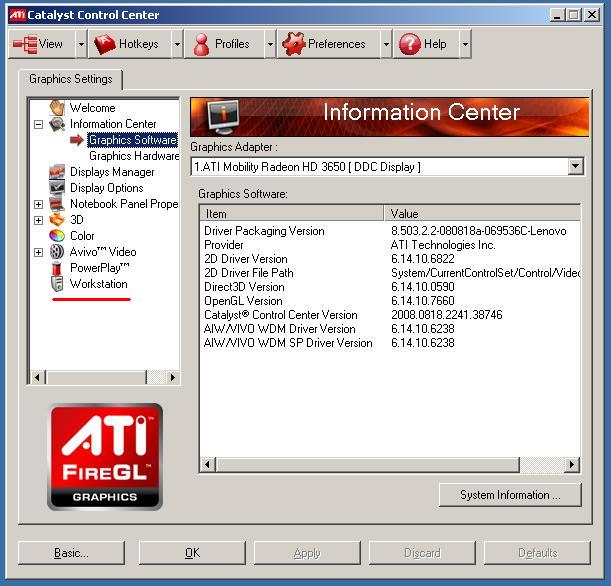Click the Defaults button
This screenshot has height=586, width=611.
coord(537,552)
